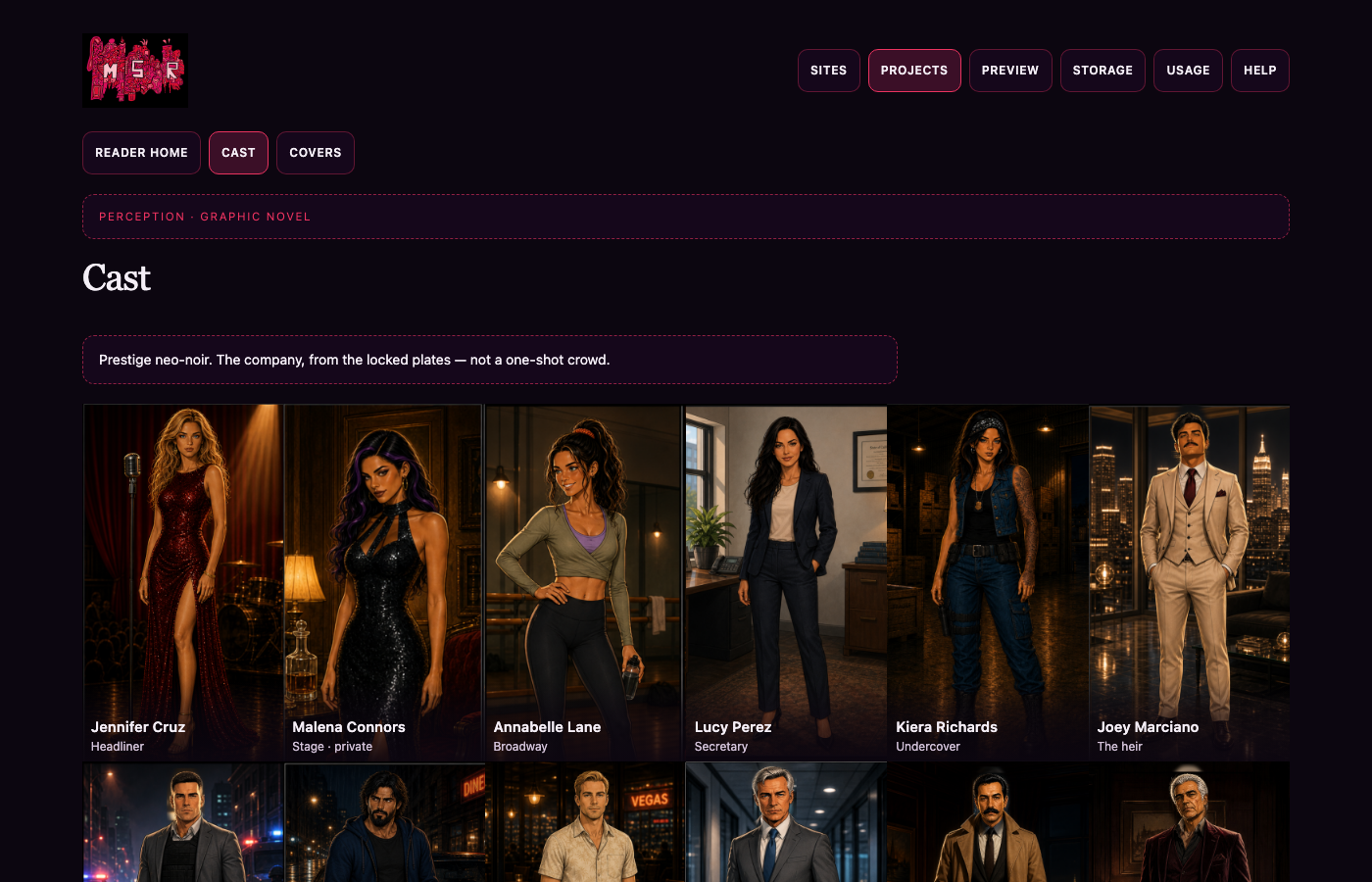Click the MSR logo

[x=135, y=71]
